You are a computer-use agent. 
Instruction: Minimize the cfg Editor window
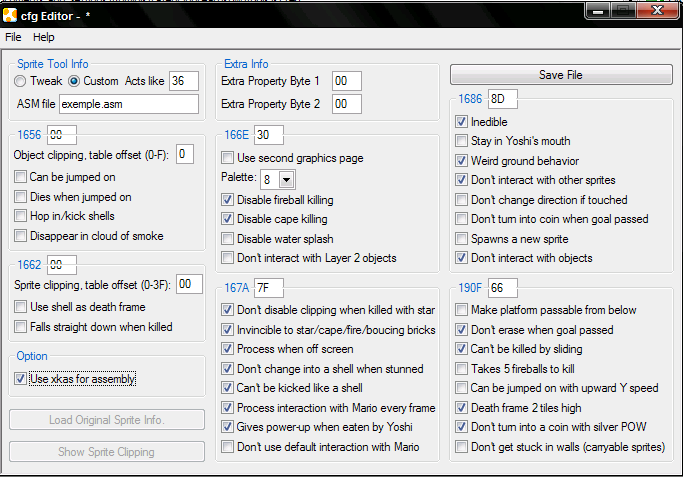tap(598, 11)
